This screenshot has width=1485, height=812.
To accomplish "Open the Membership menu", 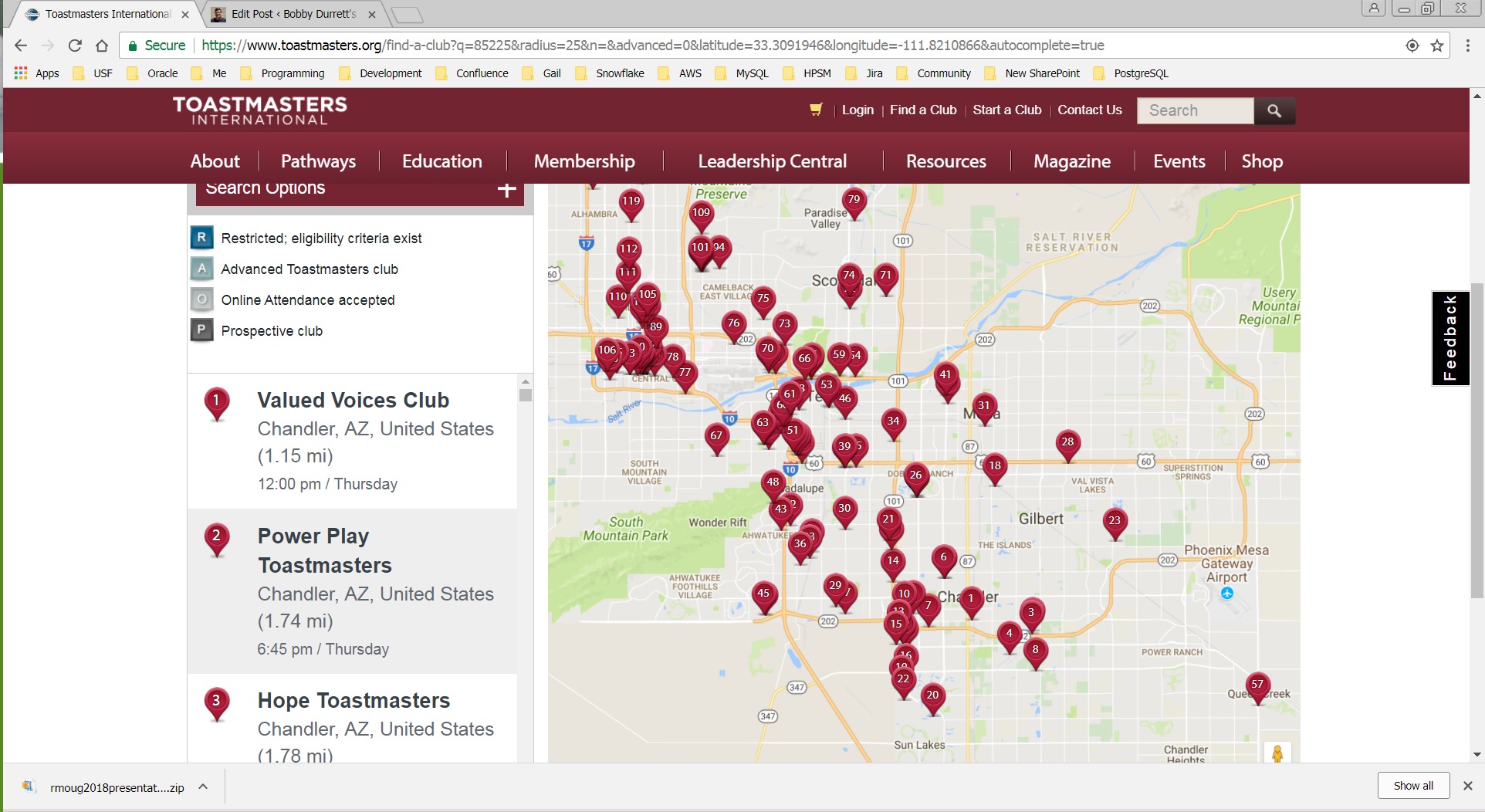I will (584, 161).
